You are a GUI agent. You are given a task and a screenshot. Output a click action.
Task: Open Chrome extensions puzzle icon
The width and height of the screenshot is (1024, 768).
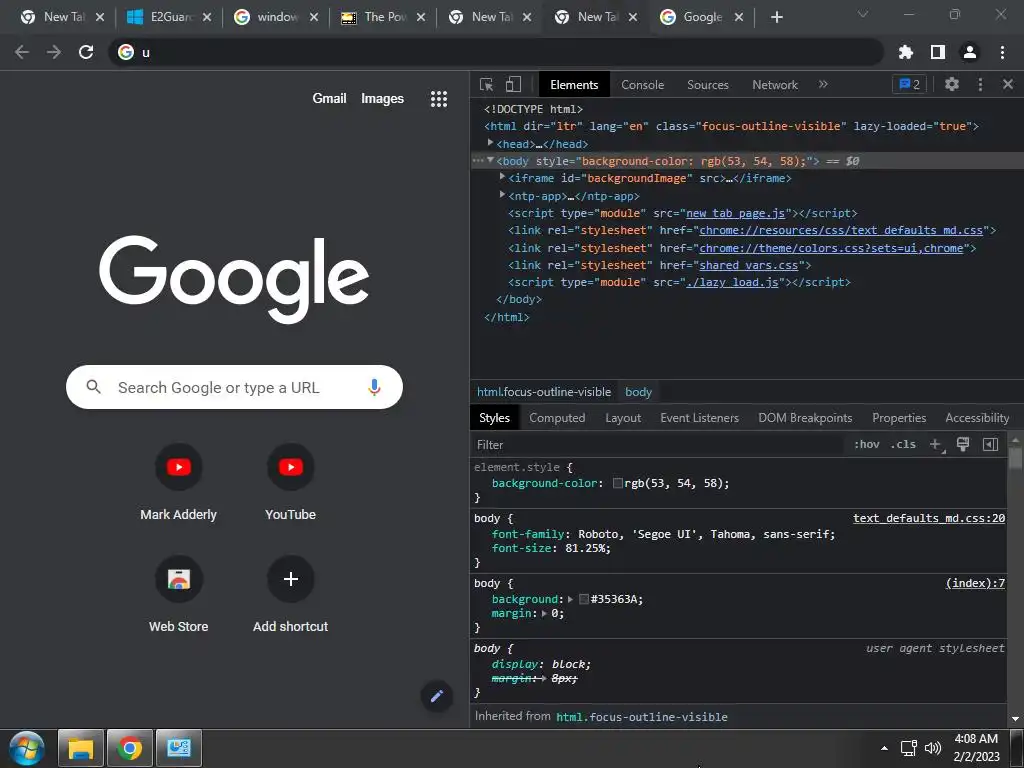pyautogui.click(x=906, y=52)
